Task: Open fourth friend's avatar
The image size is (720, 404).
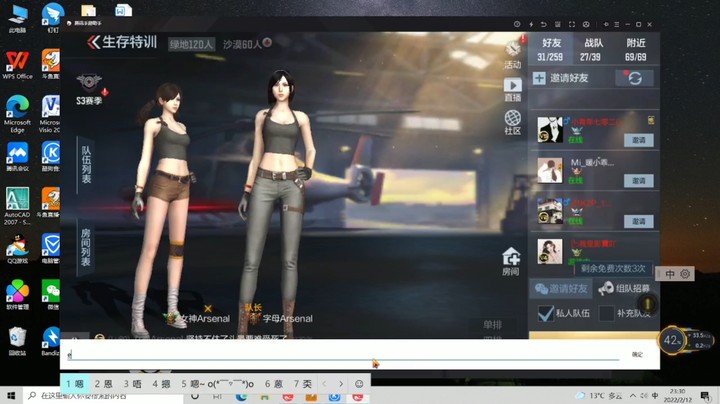Action: [550, 251]
